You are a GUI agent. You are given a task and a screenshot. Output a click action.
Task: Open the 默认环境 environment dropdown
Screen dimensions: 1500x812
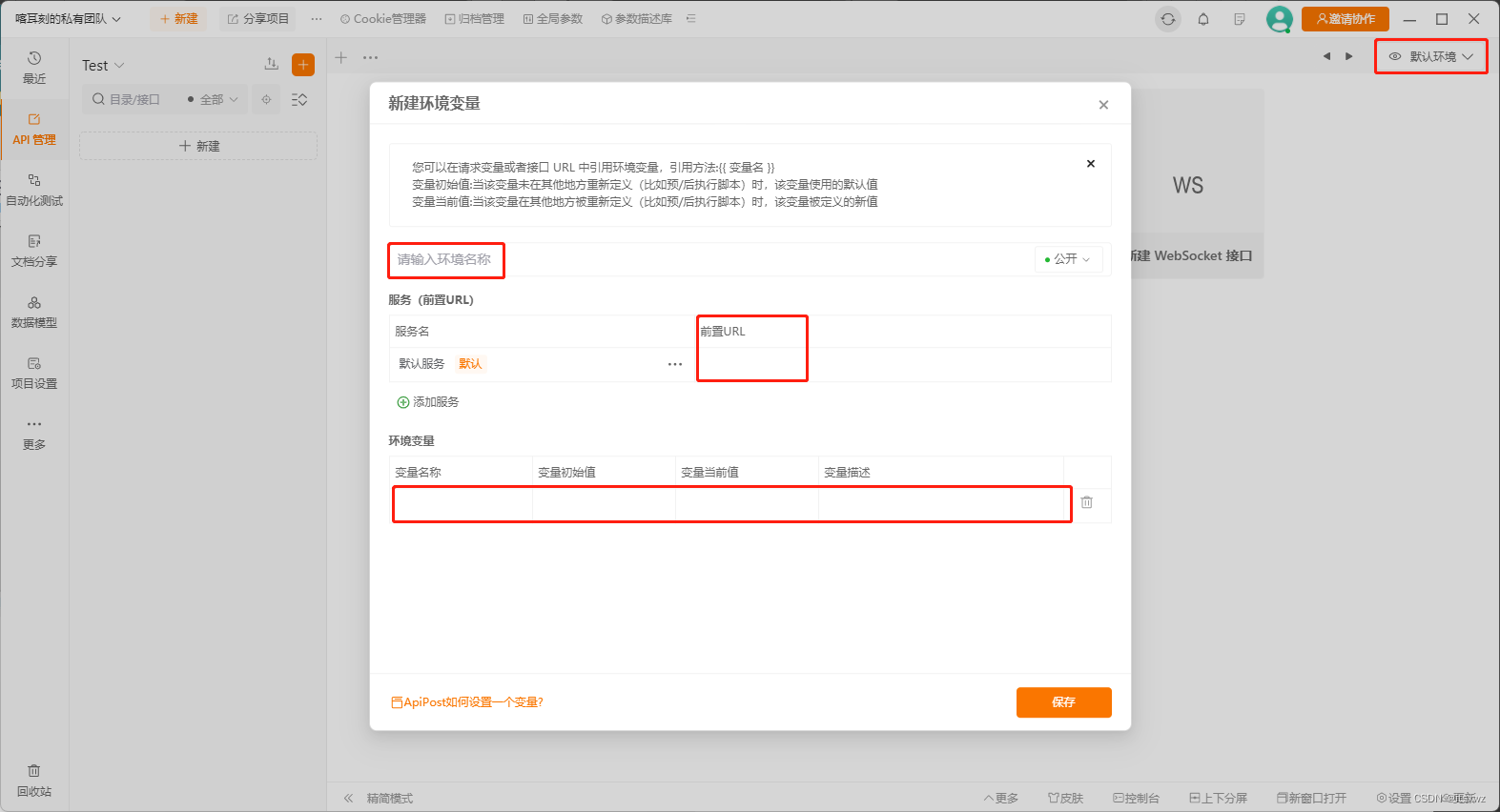click(x=1431, y=56)
